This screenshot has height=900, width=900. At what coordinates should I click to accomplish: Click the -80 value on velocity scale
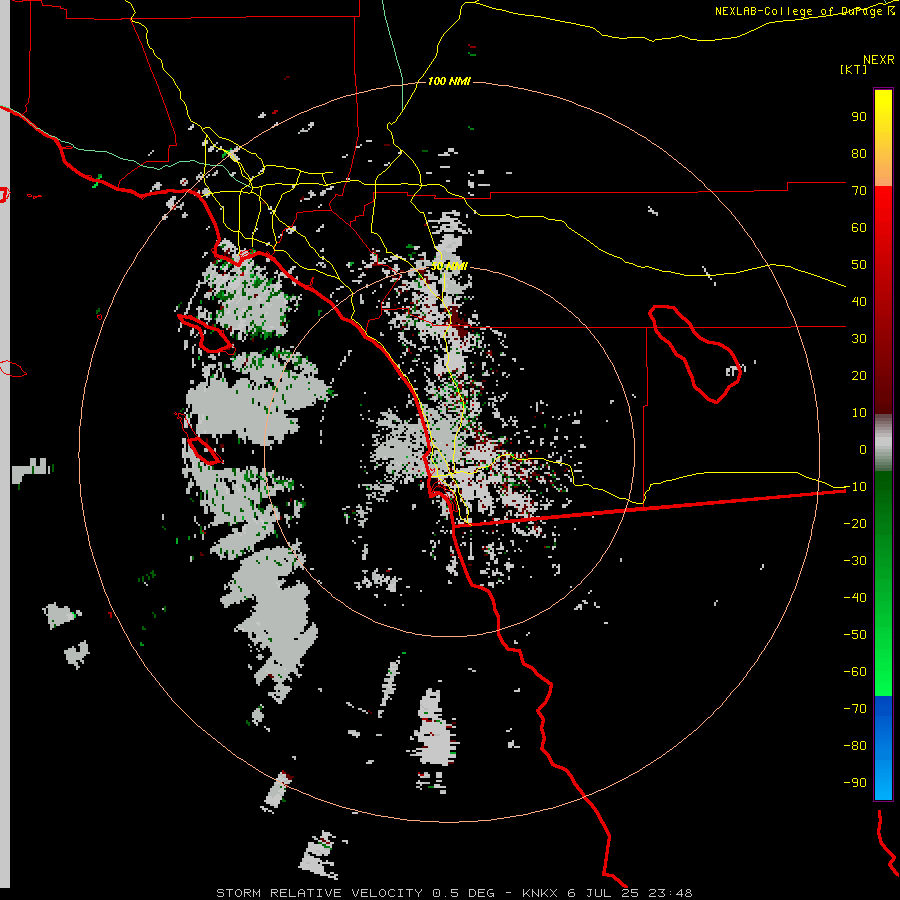click(x=855, y=746)
